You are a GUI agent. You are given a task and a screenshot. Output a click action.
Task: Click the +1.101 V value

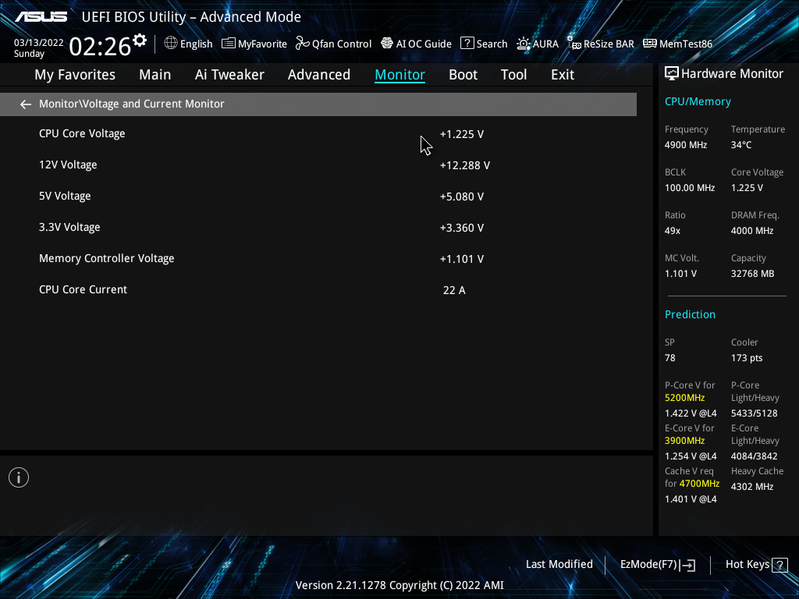(462, 259)
